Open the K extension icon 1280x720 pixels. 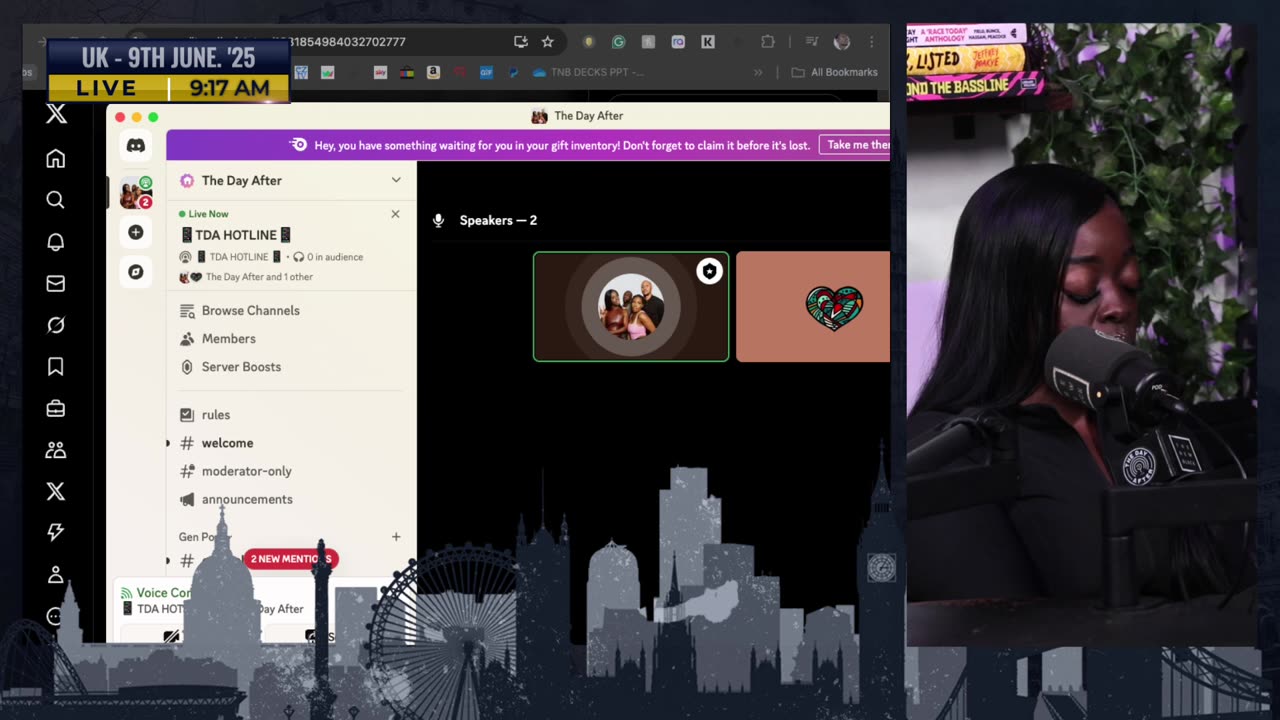pyautogui.click(x=708, y=42)
